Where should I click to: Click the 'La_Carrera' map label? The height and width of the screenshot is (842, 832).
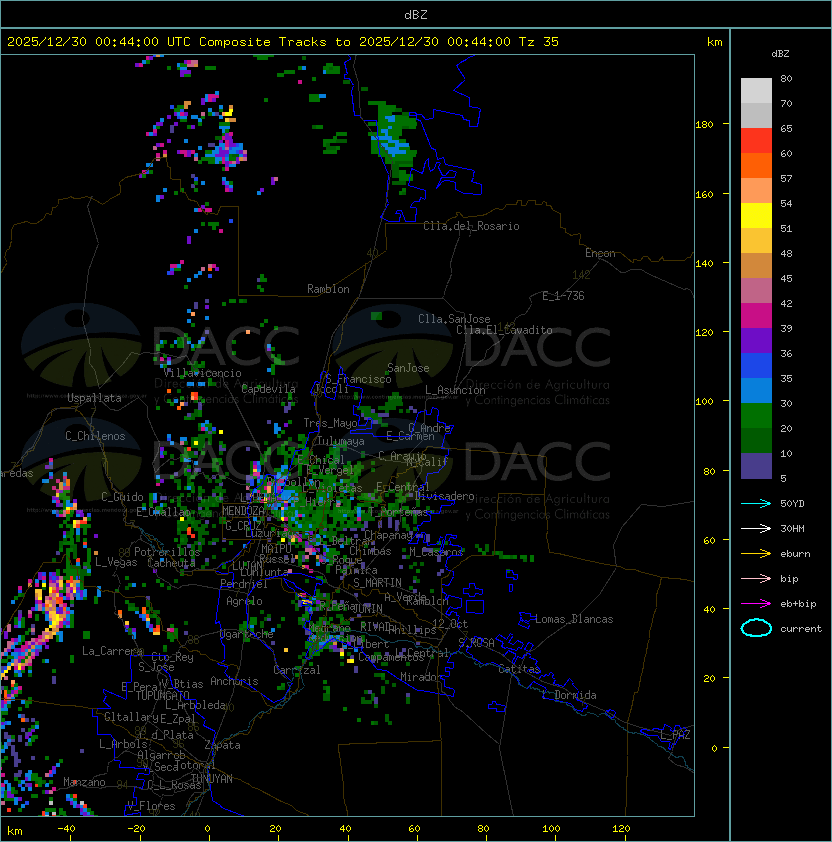112,651
